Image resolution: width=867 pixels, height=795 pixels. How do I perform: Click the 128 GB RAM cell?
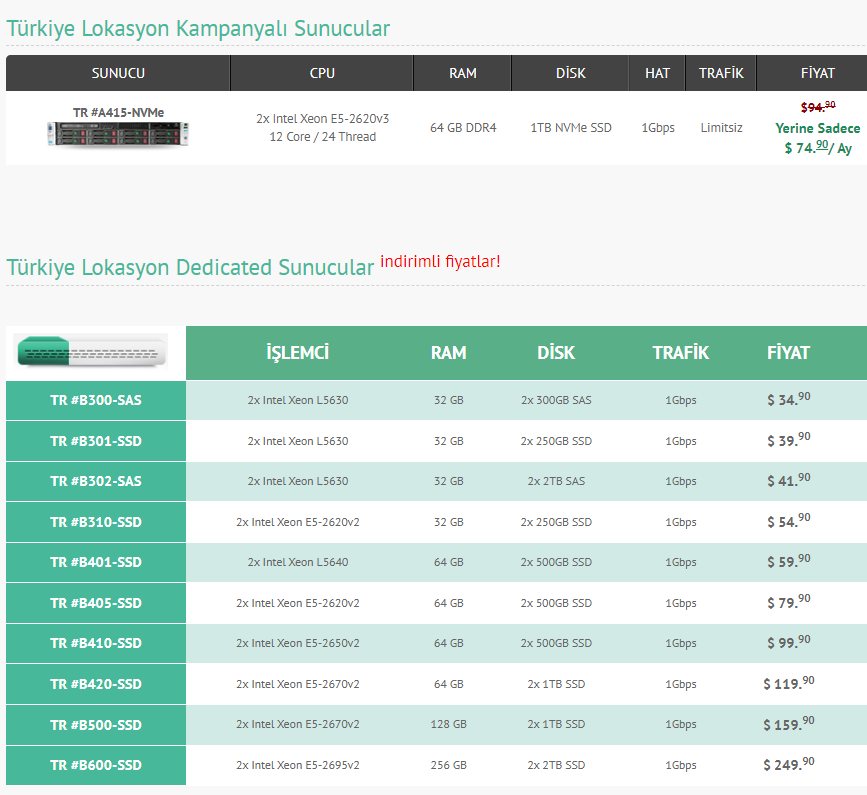click(x=448, y=724)
